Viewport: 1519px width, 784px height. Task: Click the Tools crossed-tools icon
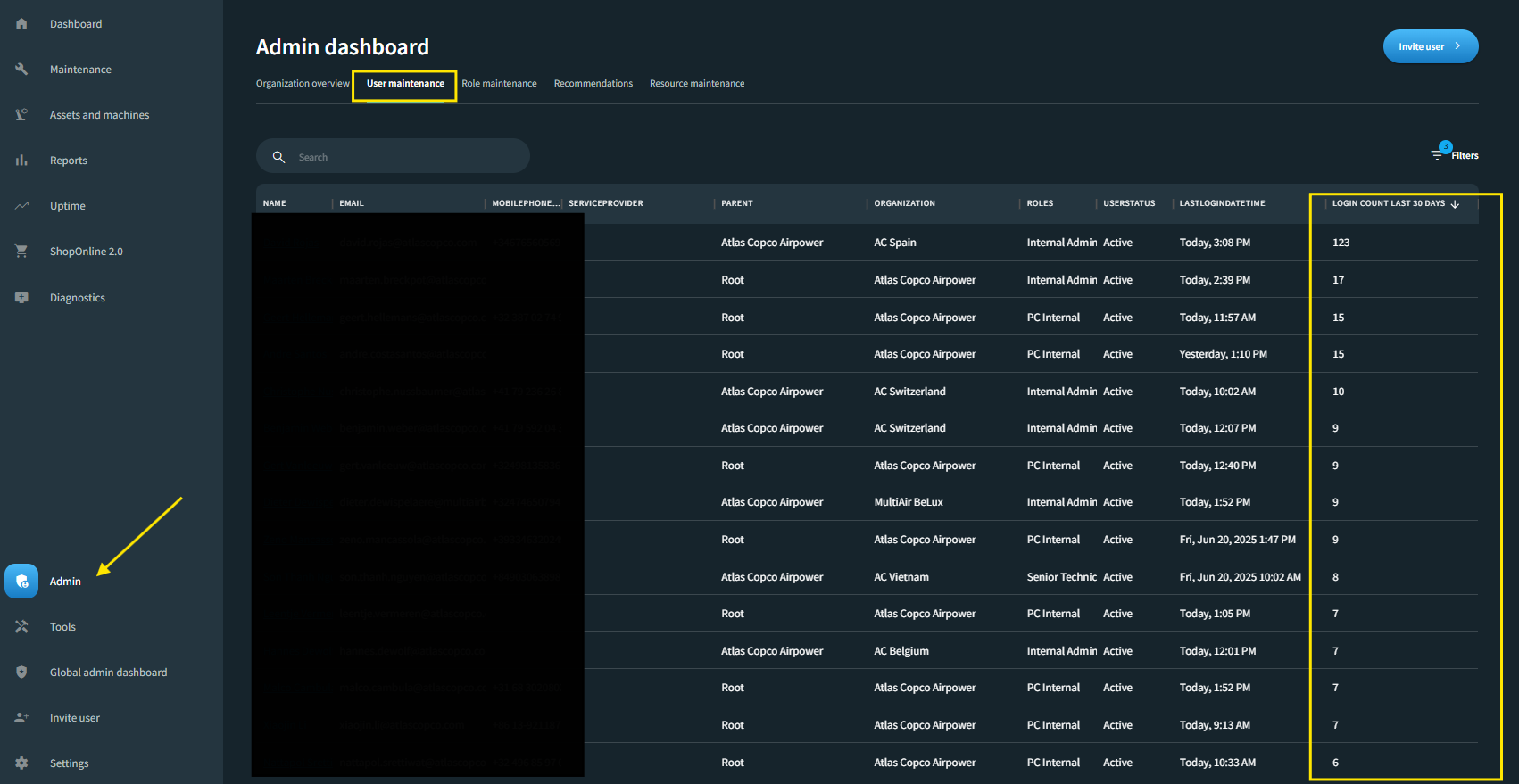click(21, 627)
